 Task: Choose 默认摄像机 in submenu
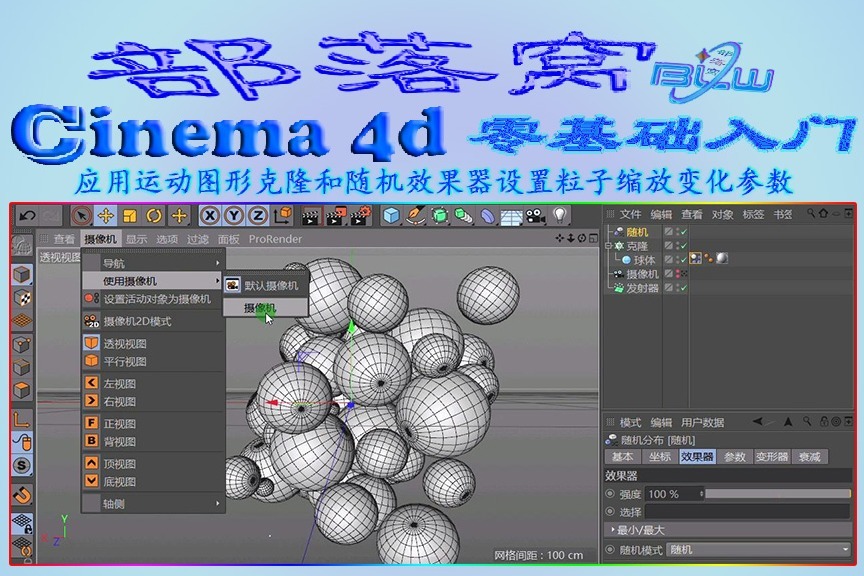tap(266, 285)
